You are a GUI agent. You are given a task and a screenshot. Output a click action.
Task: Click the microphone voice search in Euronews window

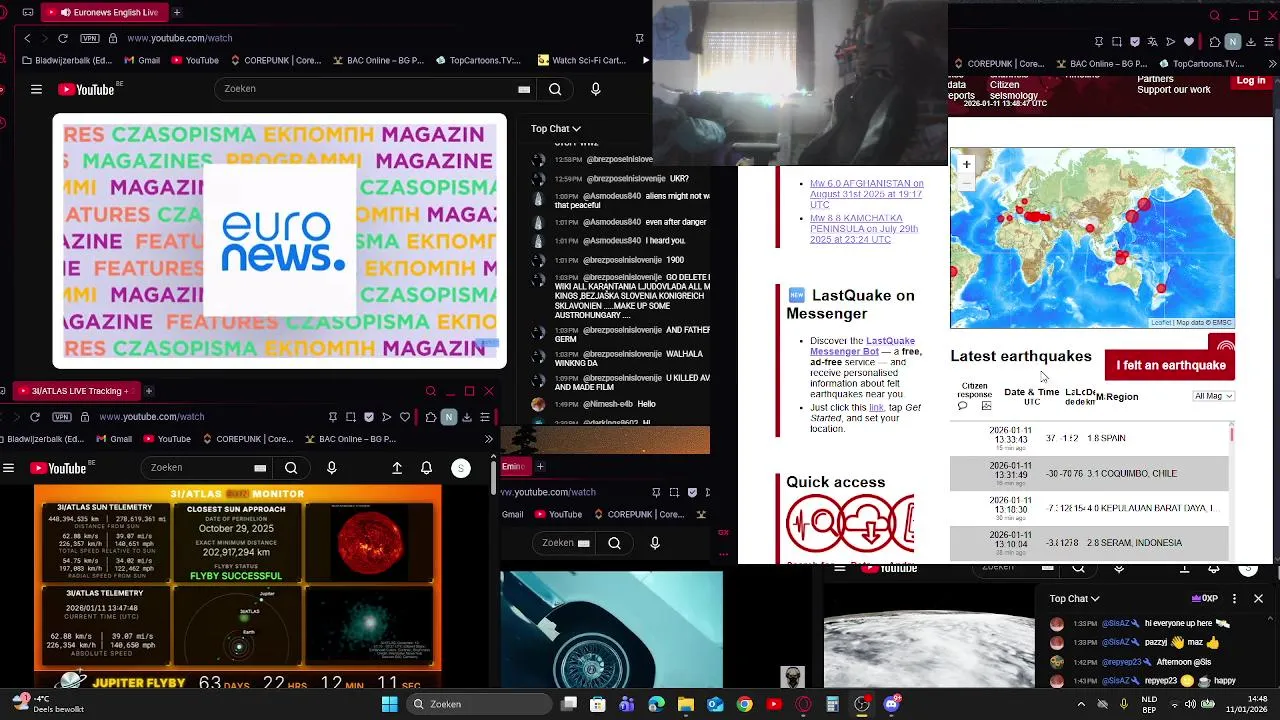[596, 89]
